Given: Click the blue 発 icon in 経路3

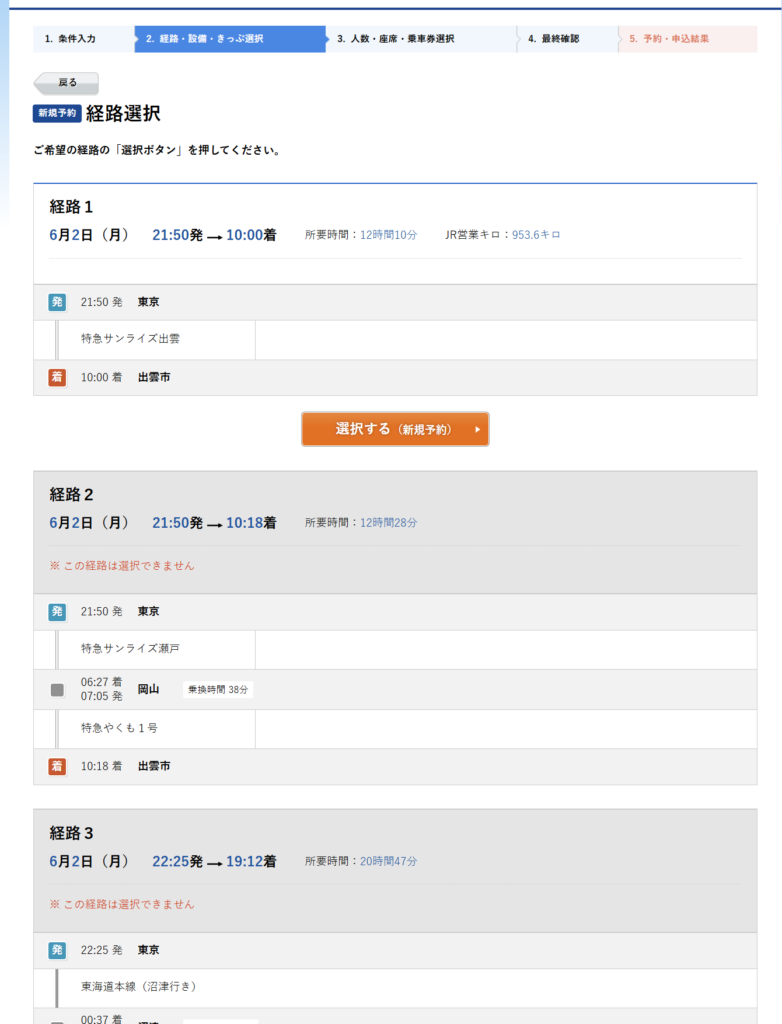Looking at the screenshot, I should click(x=57, y=950).
